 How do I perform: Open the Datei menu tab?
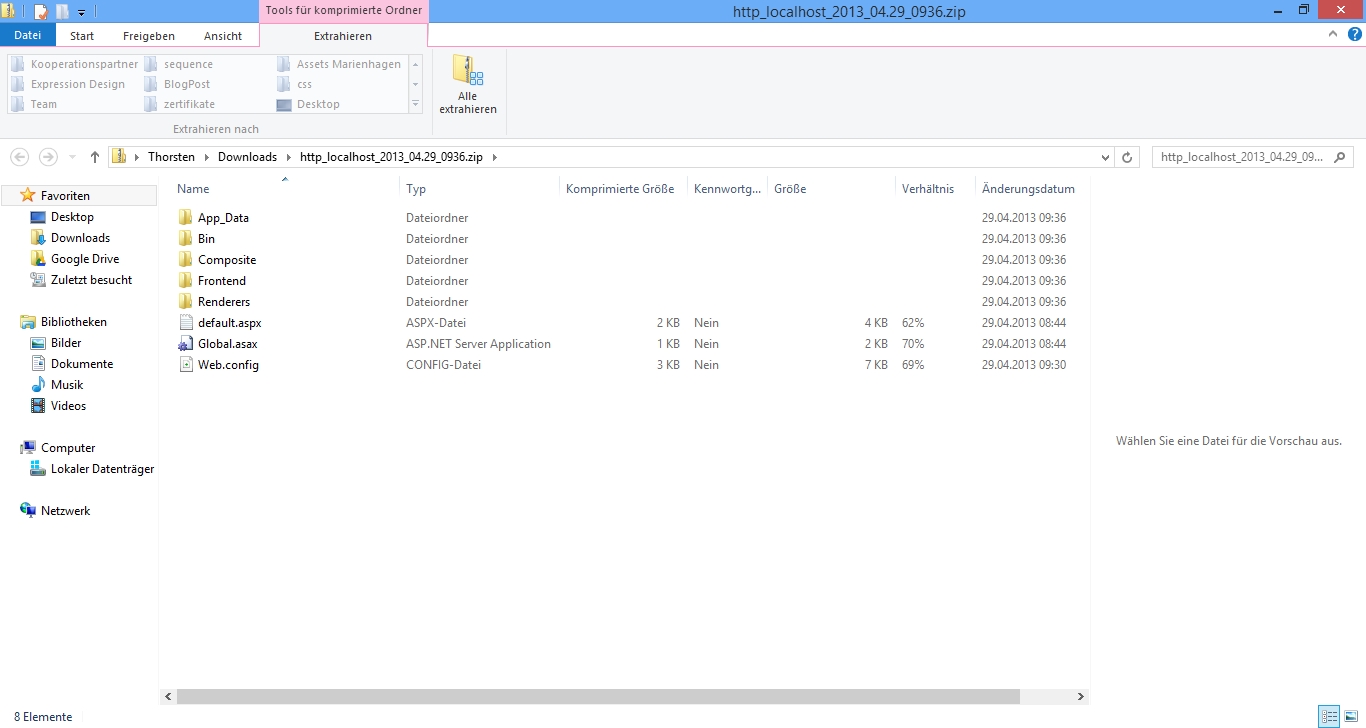28,36
